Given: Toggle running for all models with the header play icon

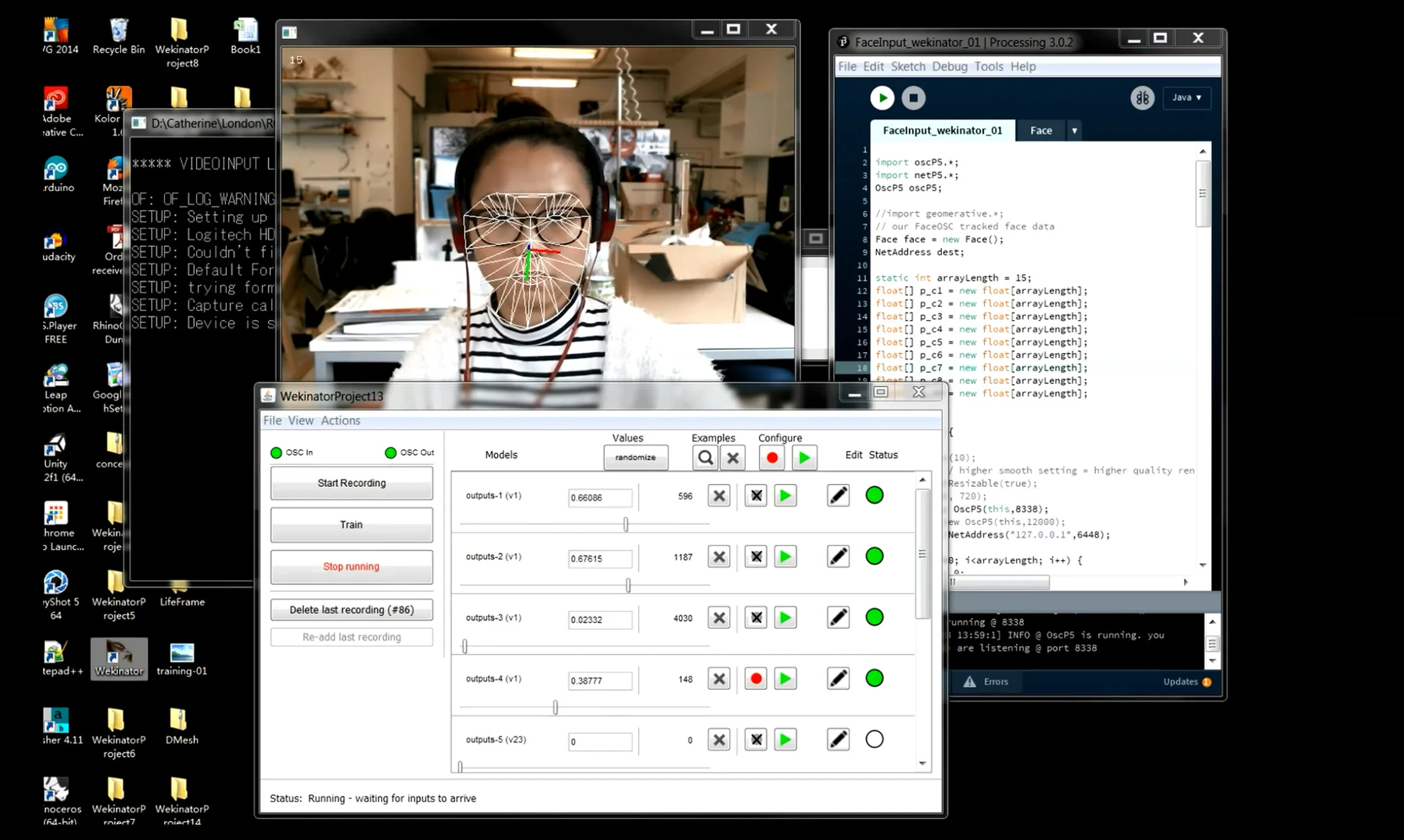Looking at the screenshot, I should point(804,458).
